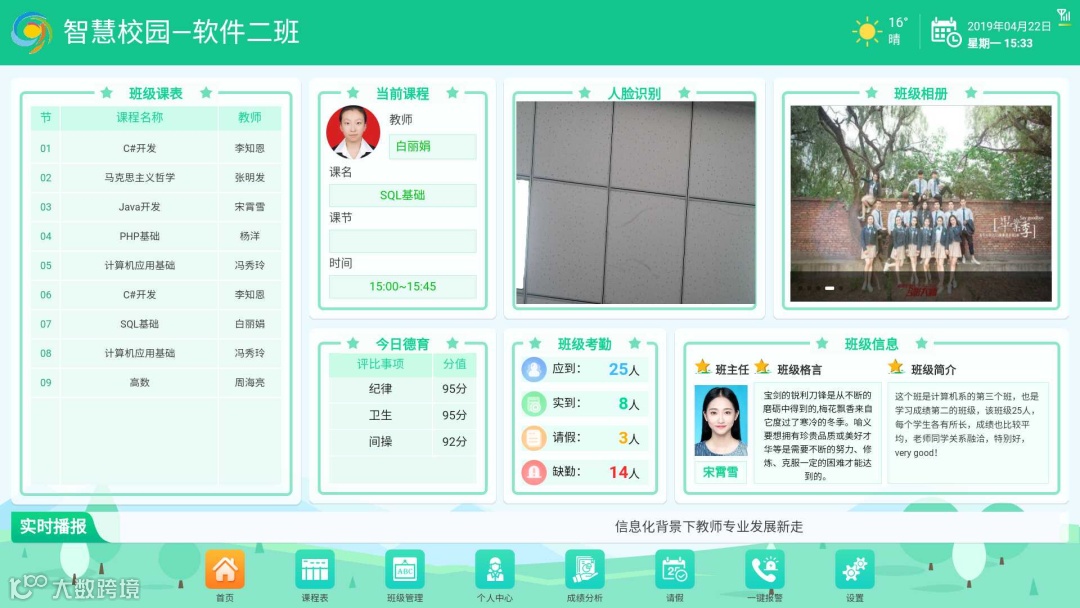
Task: Select the active album slide indicator
Action: (829, 288)
